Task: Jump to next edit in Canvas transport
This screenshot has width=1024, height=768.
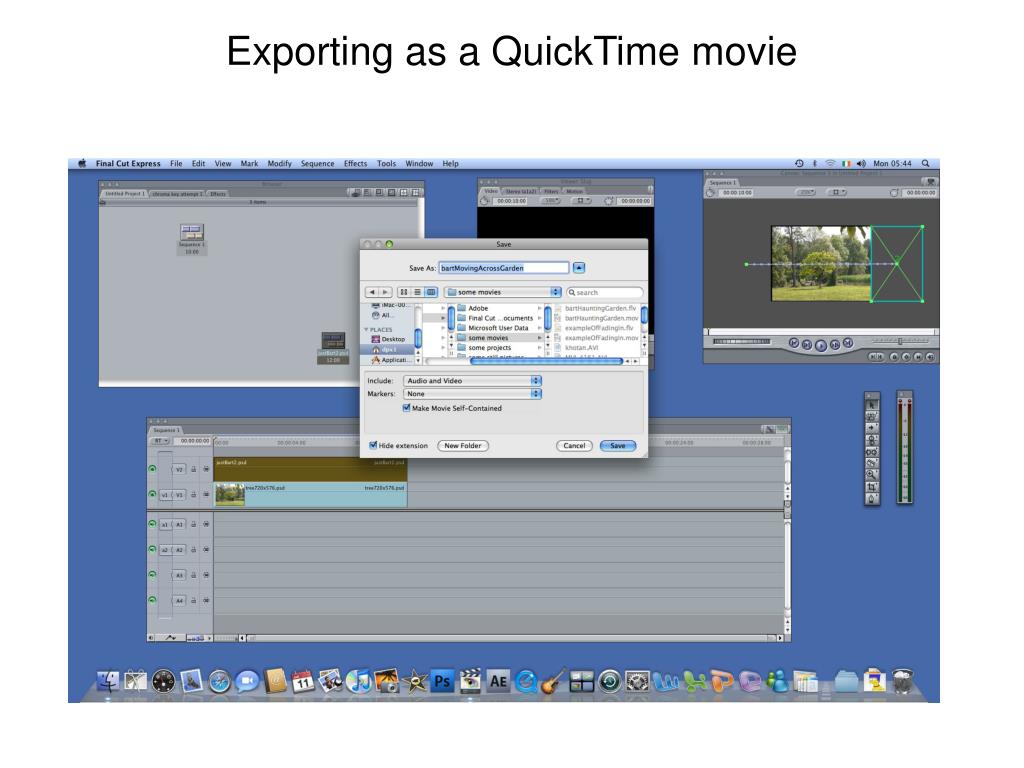Action: [x=848, y=343]
